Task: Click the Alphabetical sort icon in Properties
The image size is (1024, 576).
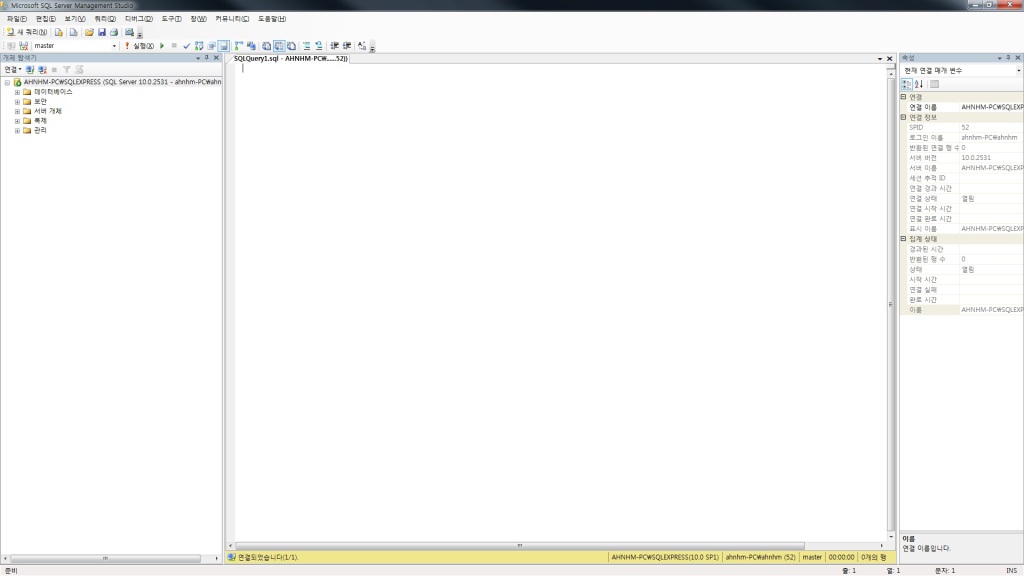Action: (x=919, y=84)
